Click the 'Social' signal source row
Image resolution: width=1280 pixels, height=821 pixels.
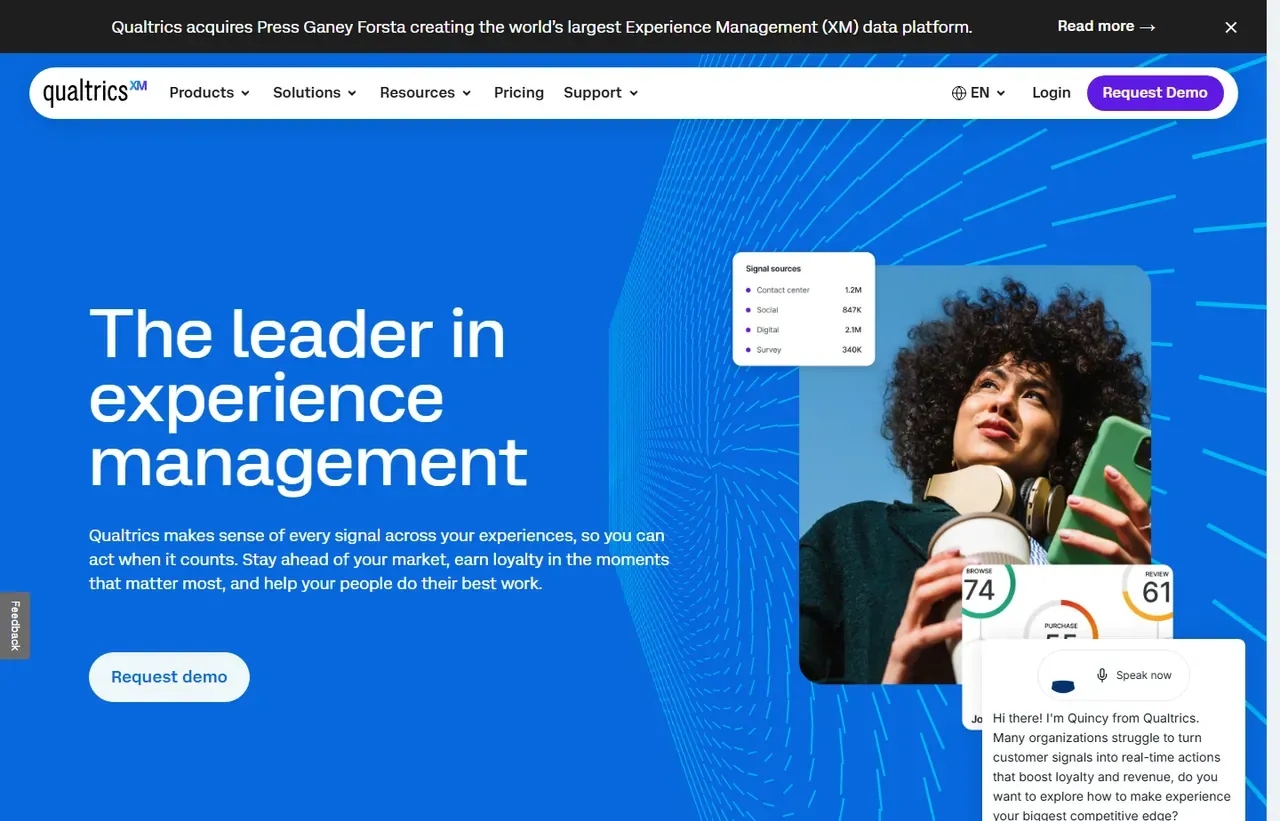pos(804,310)
